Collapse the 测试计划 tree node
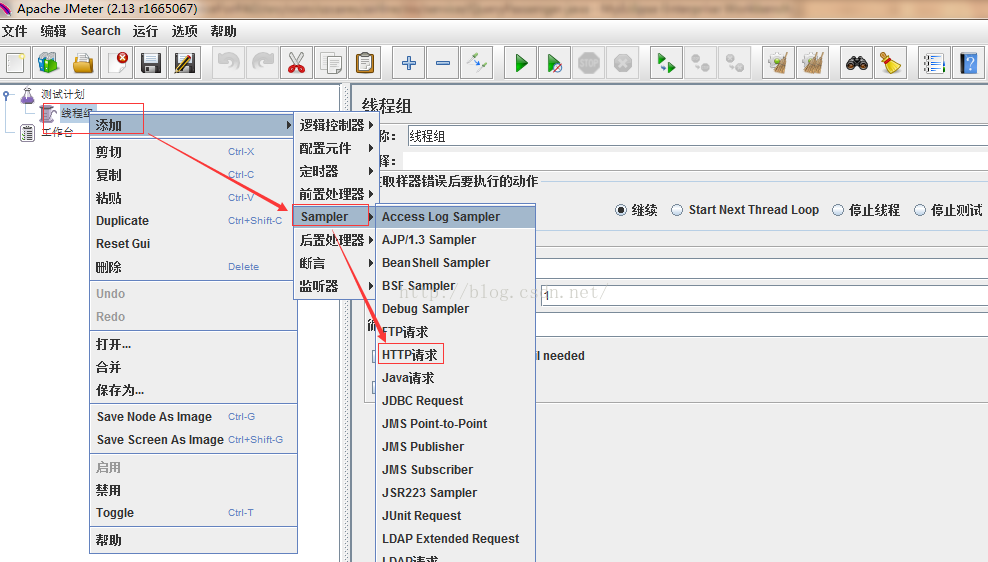This screenshot has height=562, width=988. tap(6, 95)
